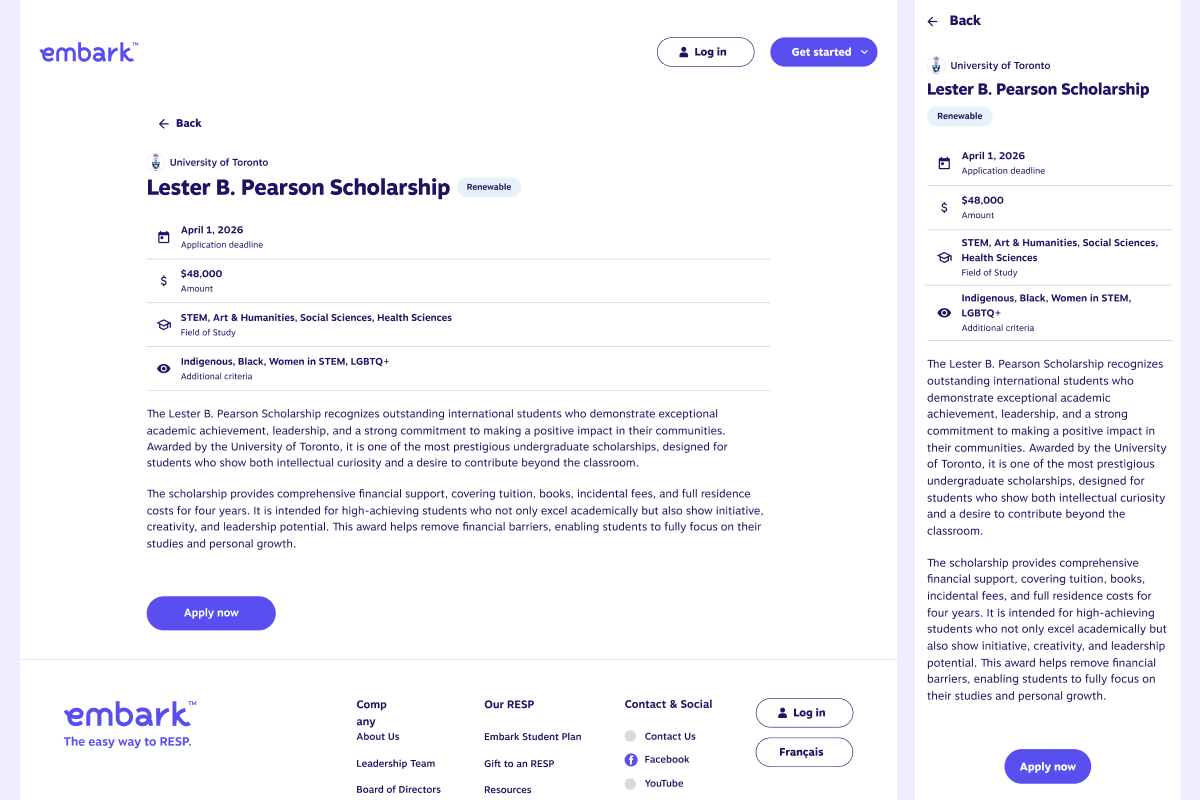Click Apply now button in main view
Screen dimensions: 1200x800
[211, 613]
